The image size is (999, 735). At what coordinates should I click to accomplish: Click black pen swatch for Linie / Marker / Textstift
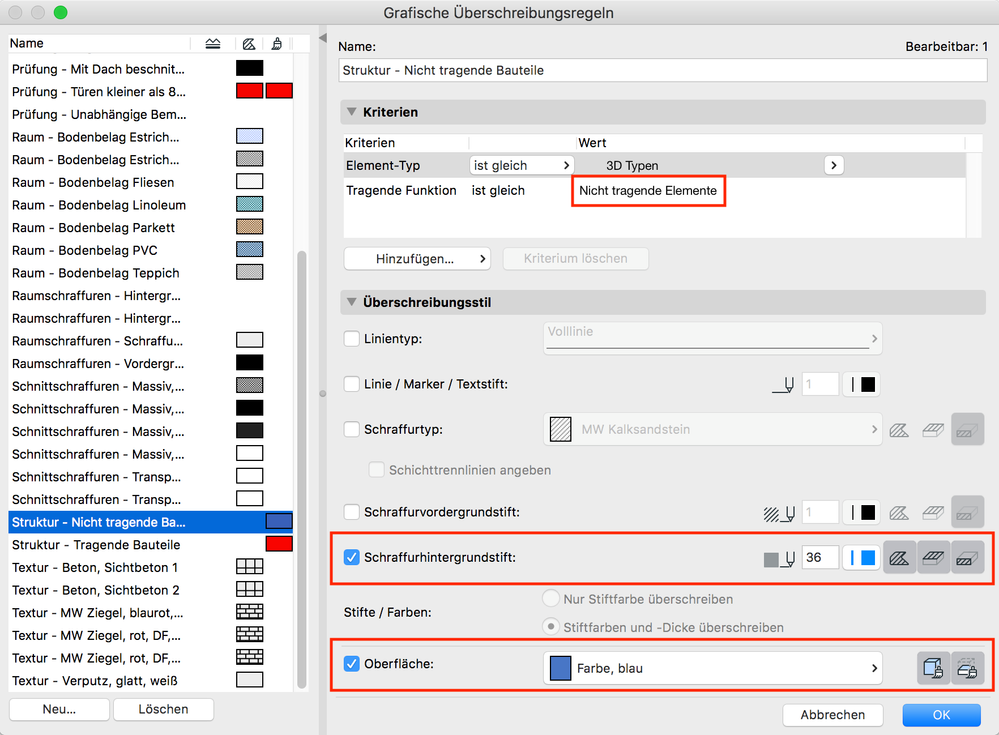pyautogui.click(x=861, y=385)
